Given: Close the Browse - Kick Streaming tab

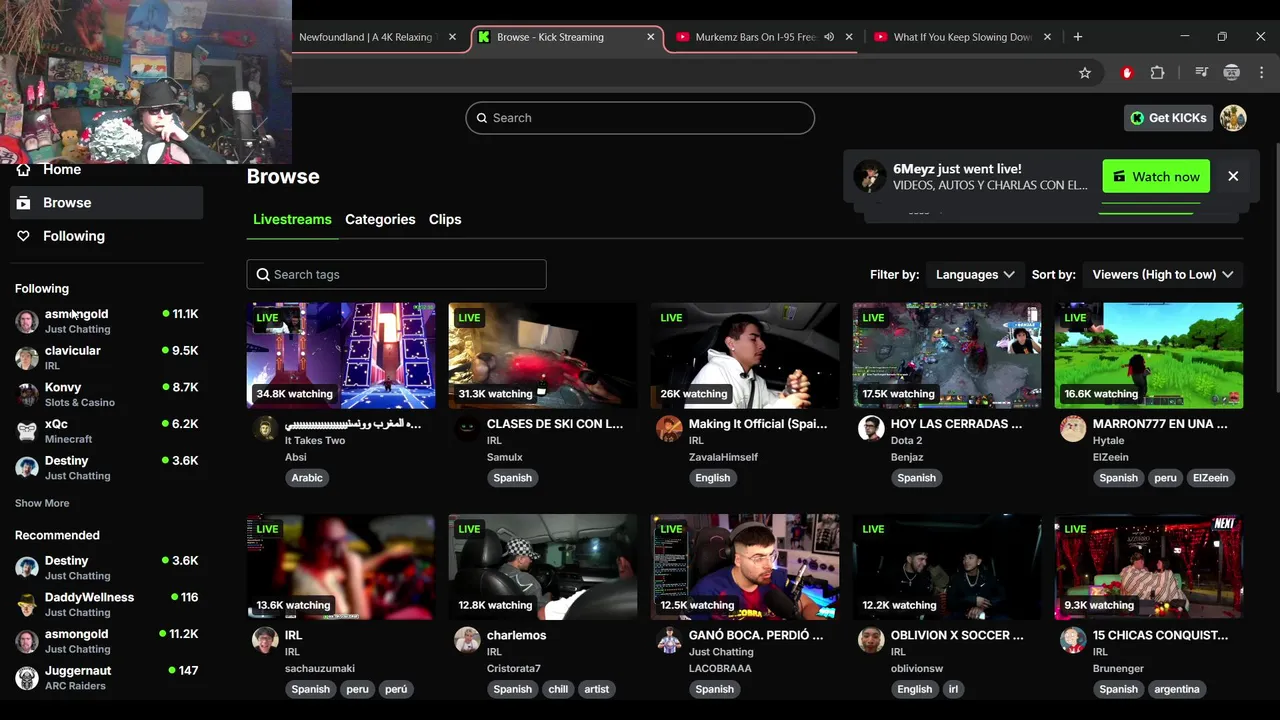Looking at the screenshot, I should point(651,37).
